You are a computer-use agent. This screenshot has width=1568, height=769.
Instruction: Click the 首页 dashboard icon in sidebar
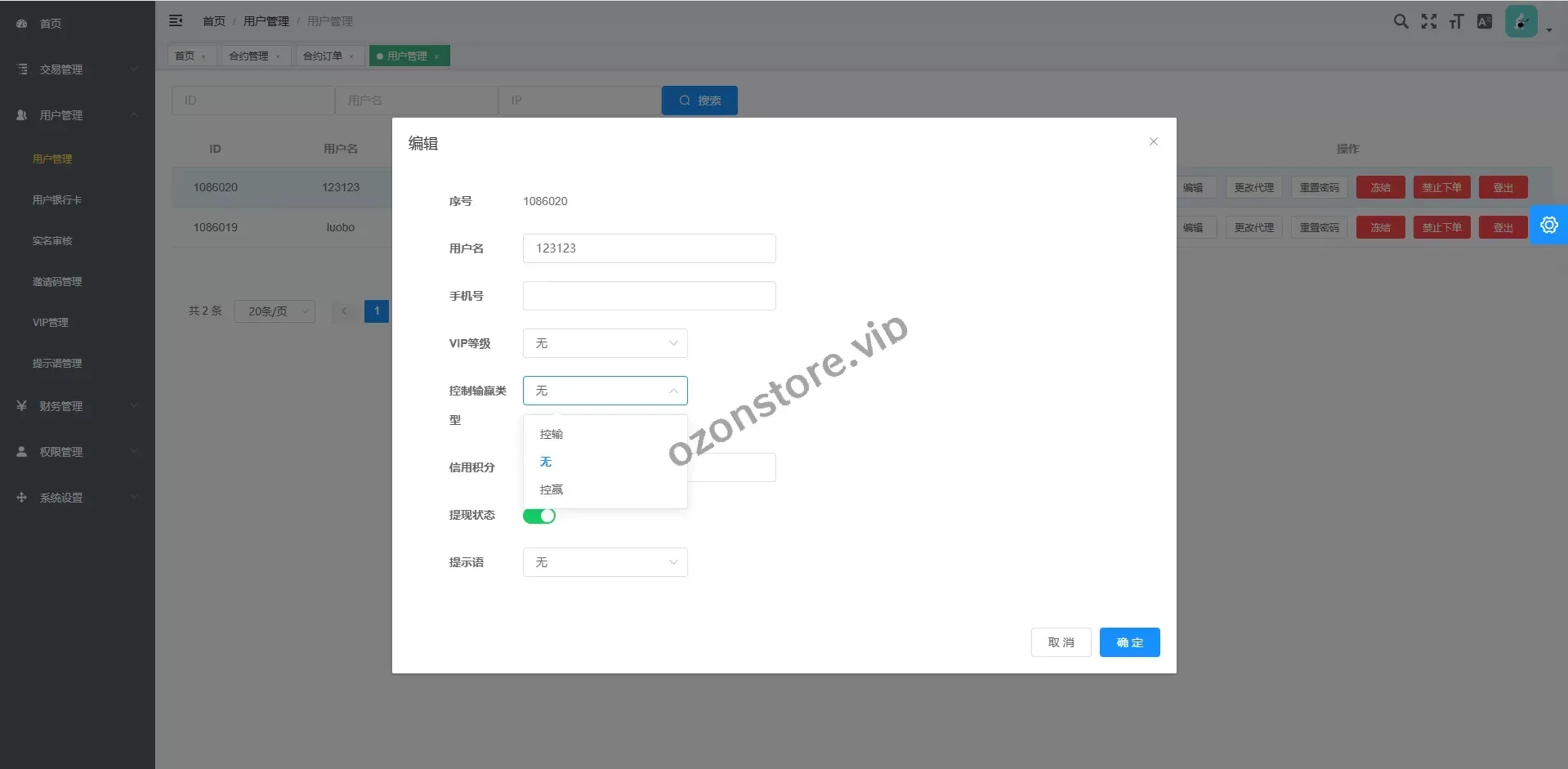point(22,24)
